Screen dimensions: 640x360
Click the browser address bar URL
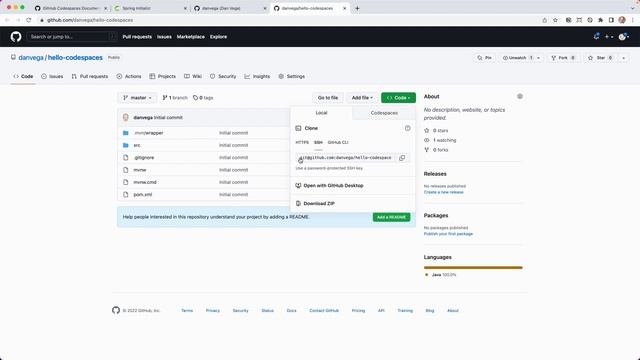[90, 20]
